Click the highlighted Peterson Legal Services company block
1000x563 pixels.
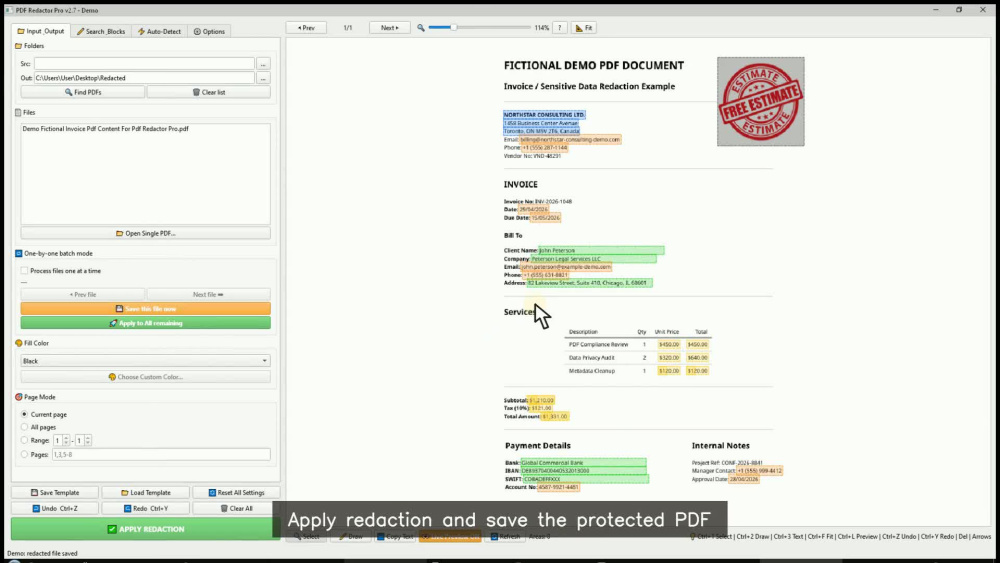pyautogui.click(x=593, y=259)
